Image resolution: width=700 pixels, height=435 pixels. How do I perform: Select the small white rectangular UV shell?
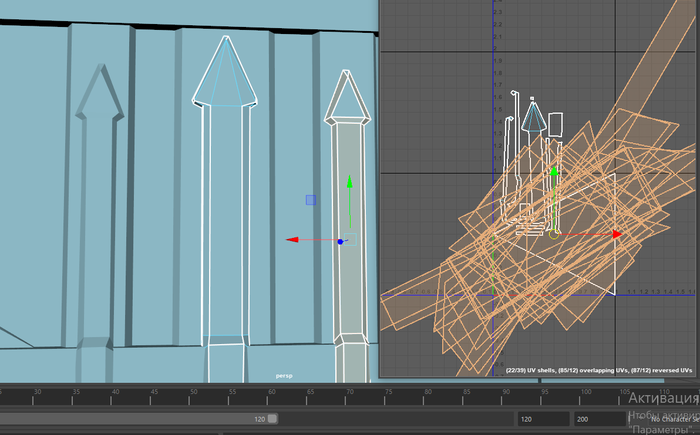tap(557, 124)
